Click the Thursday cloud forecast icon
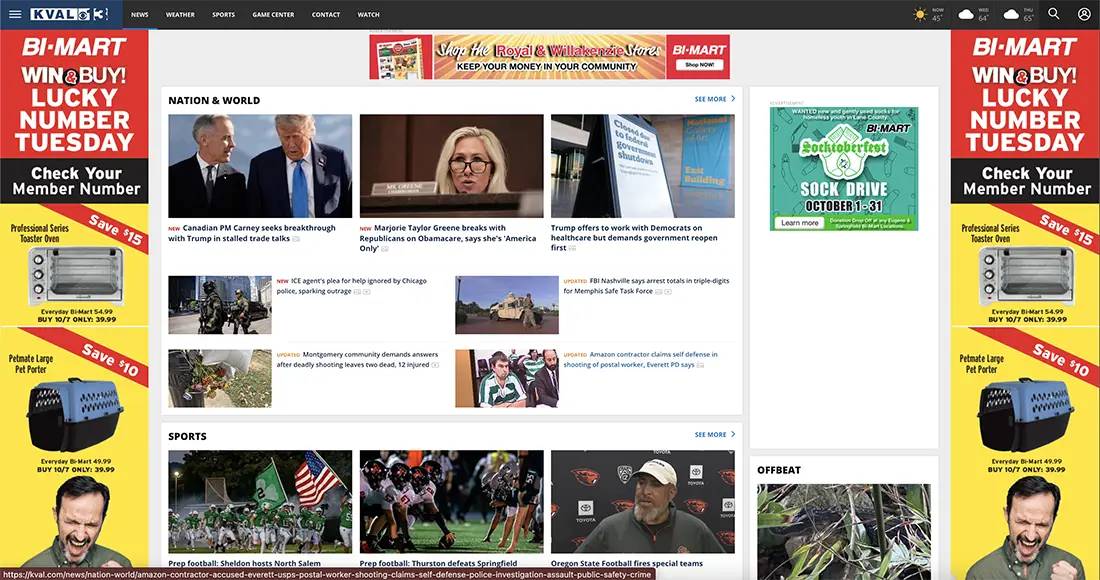The image size is (1100, 580). tap(1011, 14)
